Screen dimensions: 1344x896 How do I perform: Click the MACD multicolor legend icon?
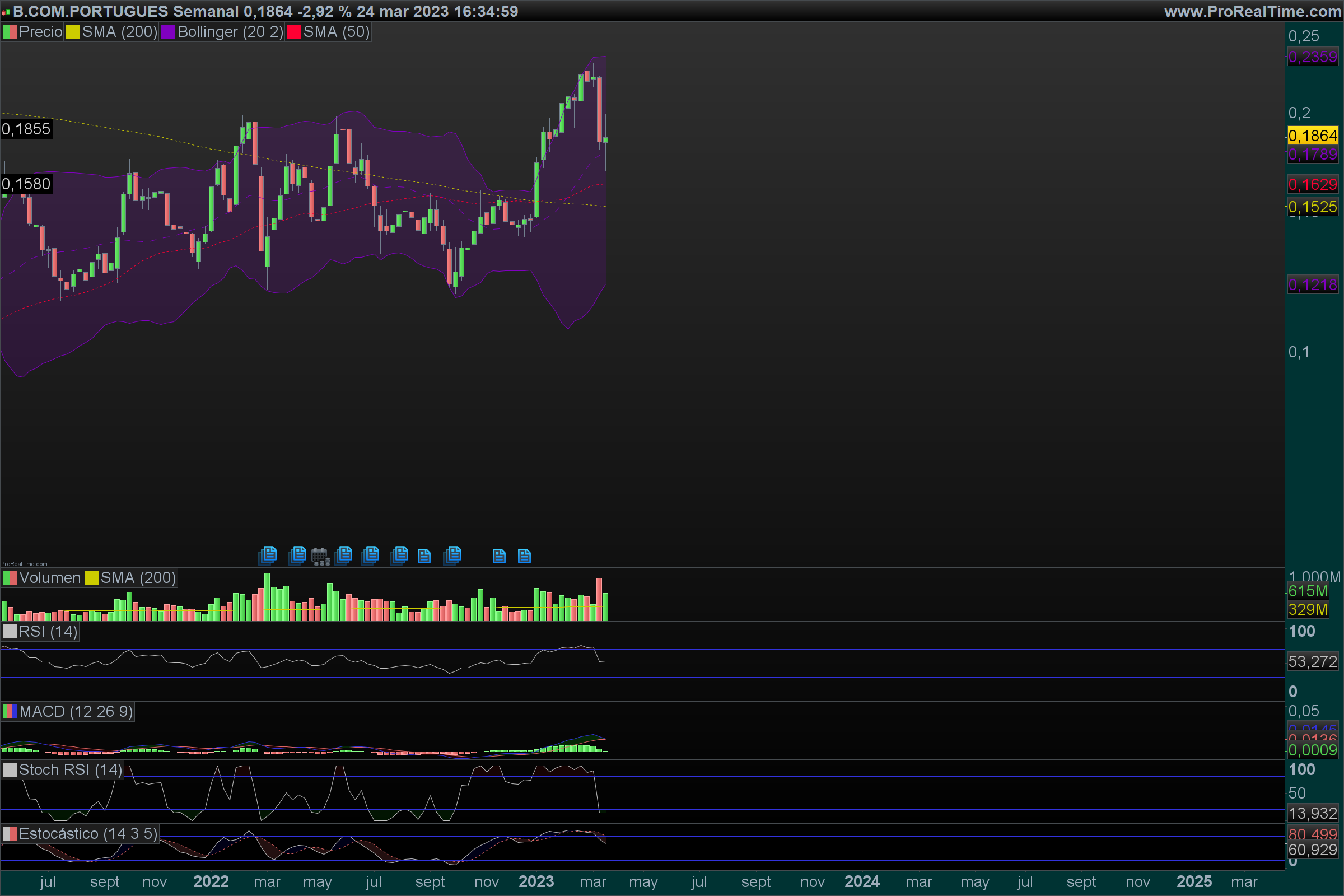(9, 711)
